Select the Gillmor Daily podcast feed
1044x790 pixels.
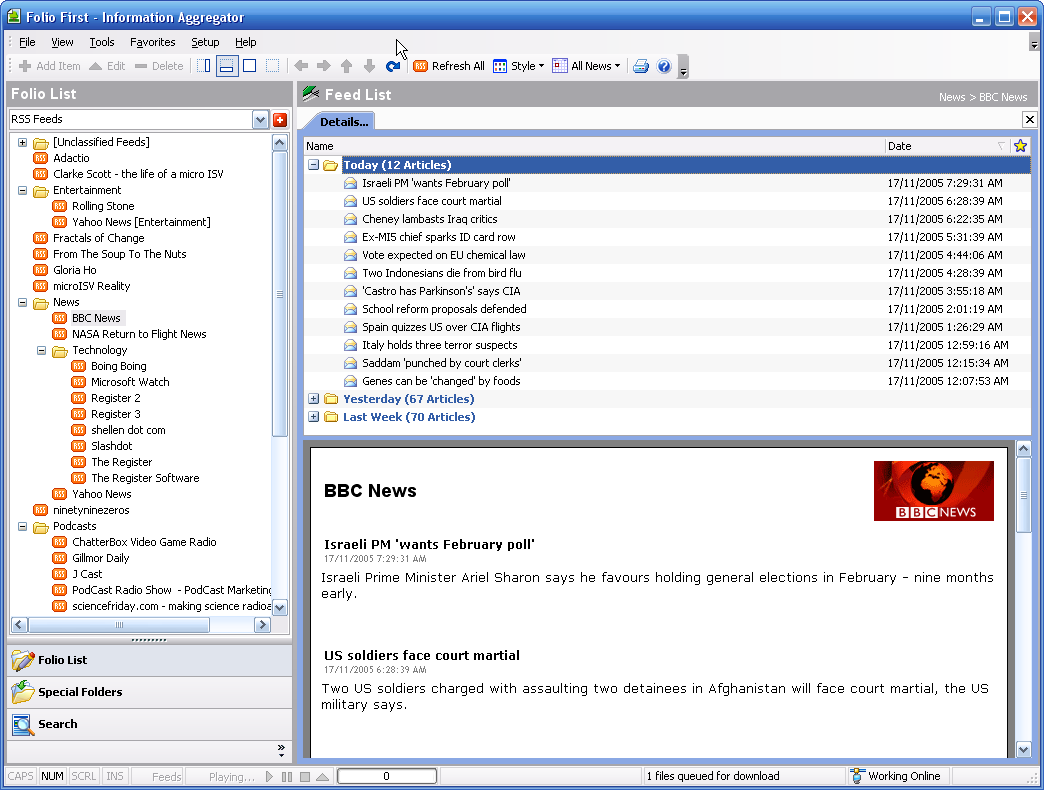(100, 558)
